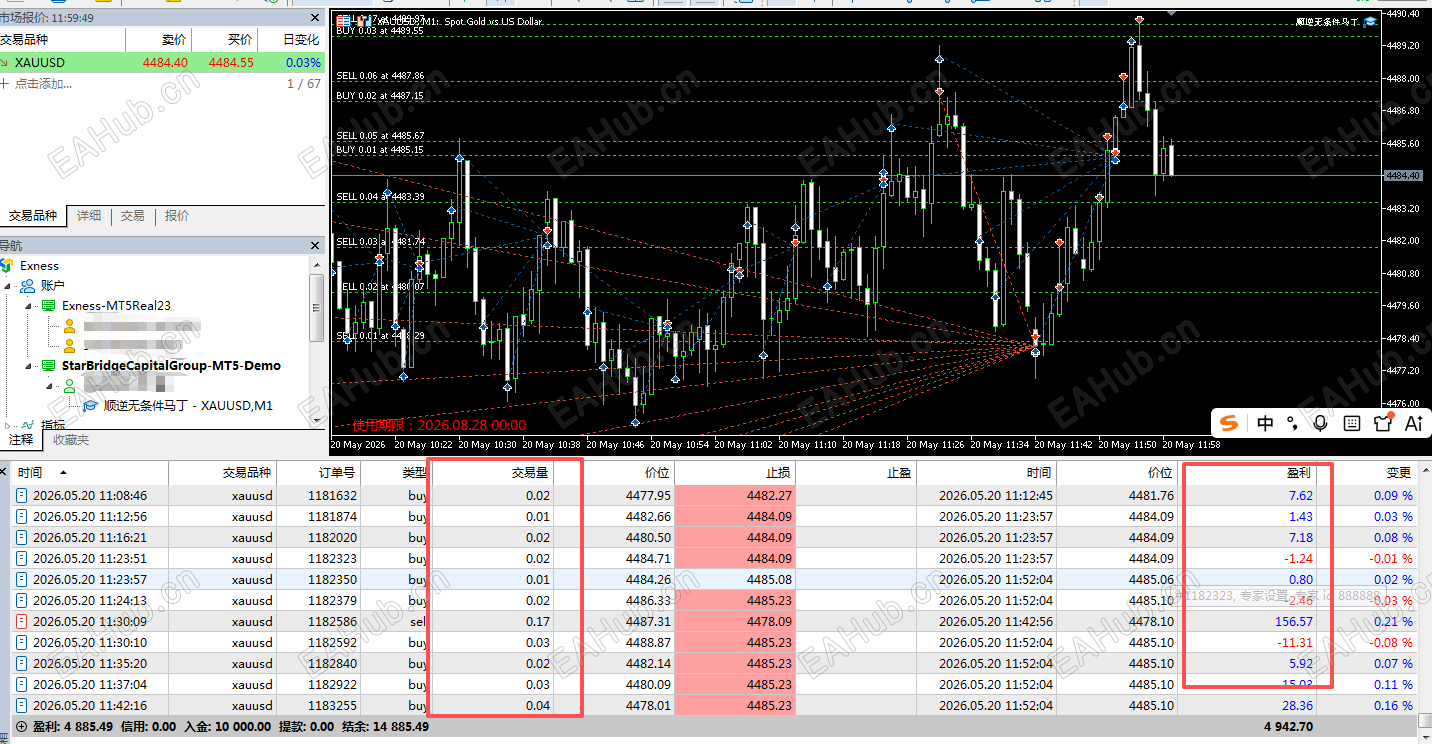Select 顺逆无条件马丁 - XAUUSD,M1 expert
The image size is (1432, 744).
188,405
